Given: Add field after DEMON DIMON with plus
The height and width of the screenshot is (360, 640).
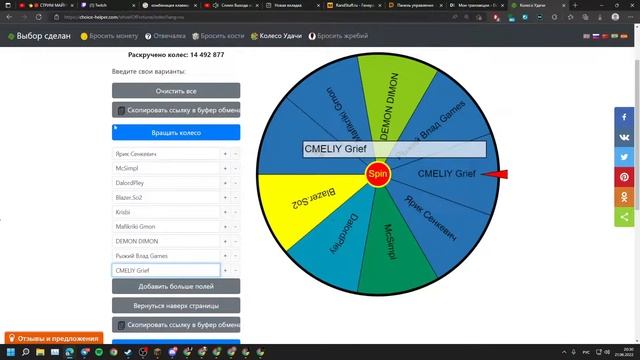Looking at the screenshot, I should pos(225,241).
